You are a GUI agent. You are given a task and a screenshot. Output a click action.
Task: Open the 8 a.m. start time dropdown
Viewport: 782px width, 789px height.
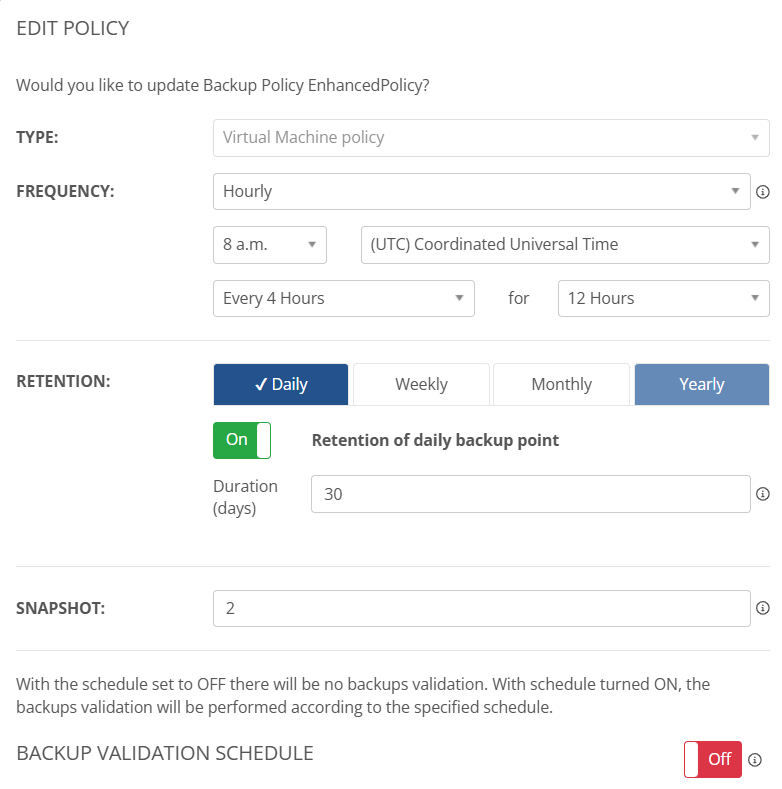(x=270, y=244)
